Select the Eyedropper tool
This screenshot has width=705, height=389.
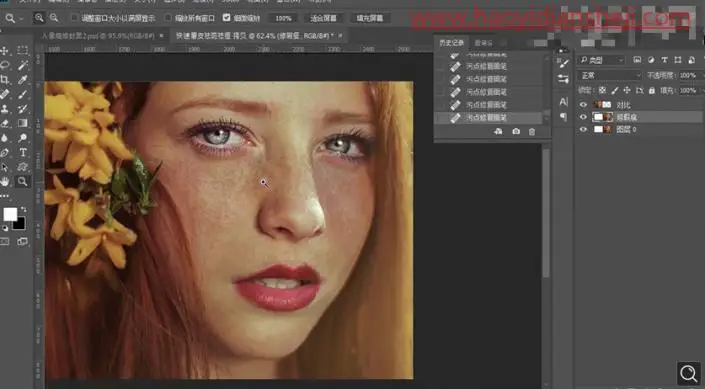point(22,80)
